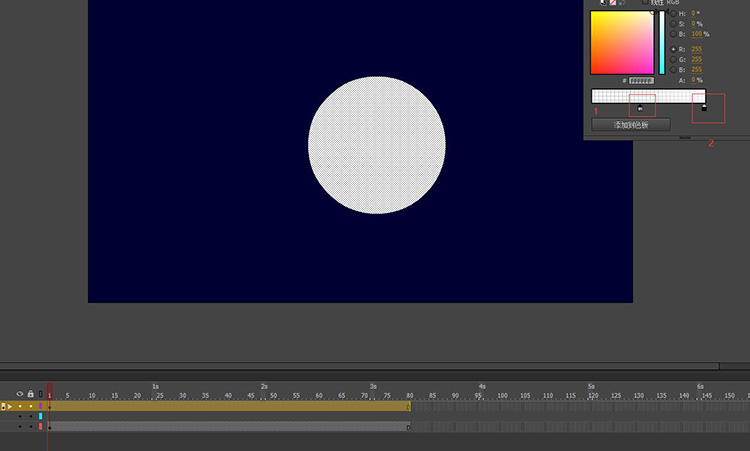This screenshot has width=750, height=451.
Task: Click the mask layer icon on the selected layer
Action: [3, 407]
